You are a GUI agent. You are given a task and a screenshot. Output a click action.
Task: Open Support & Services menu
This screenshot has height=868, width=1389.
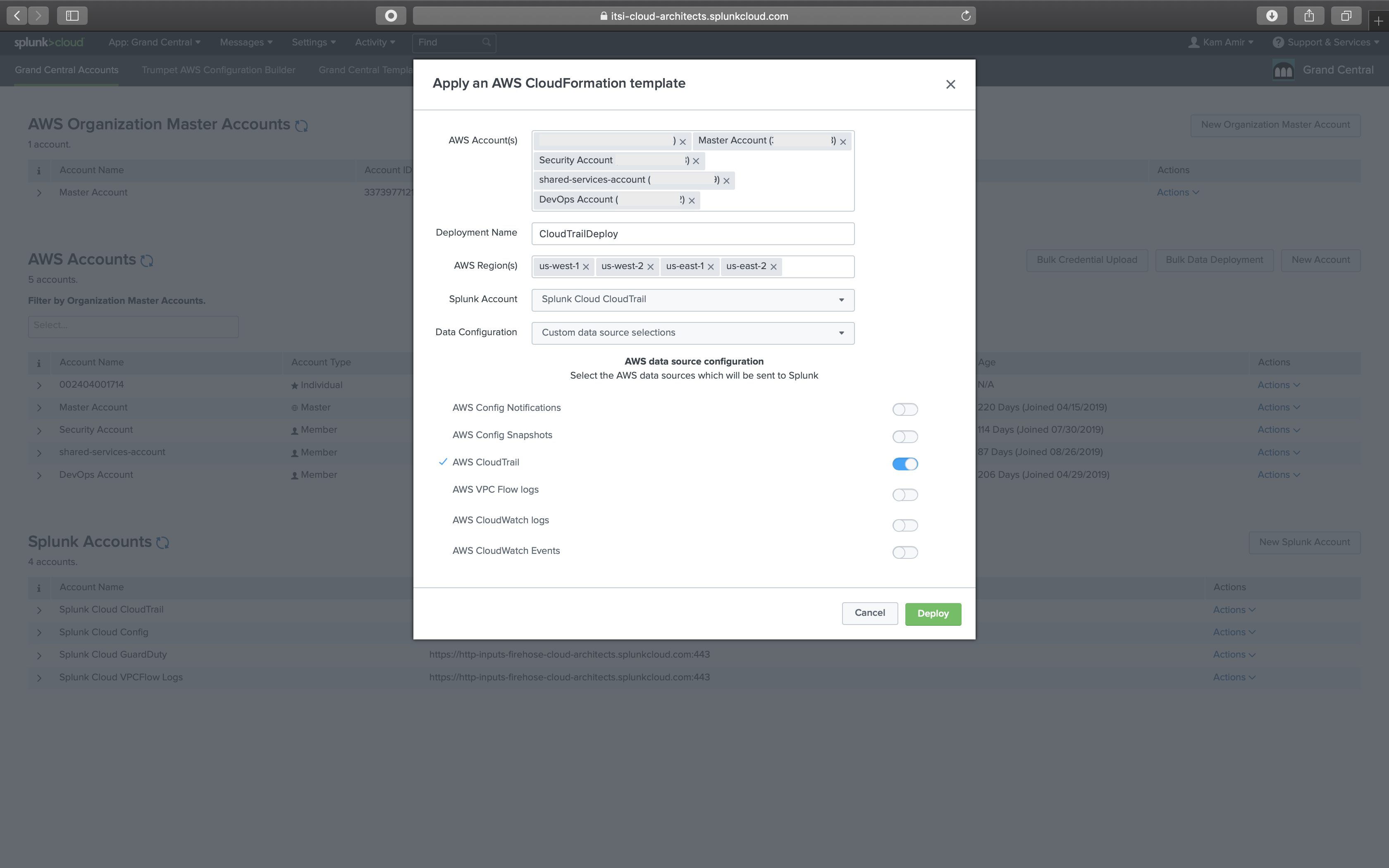click(x=1326, y=43)
